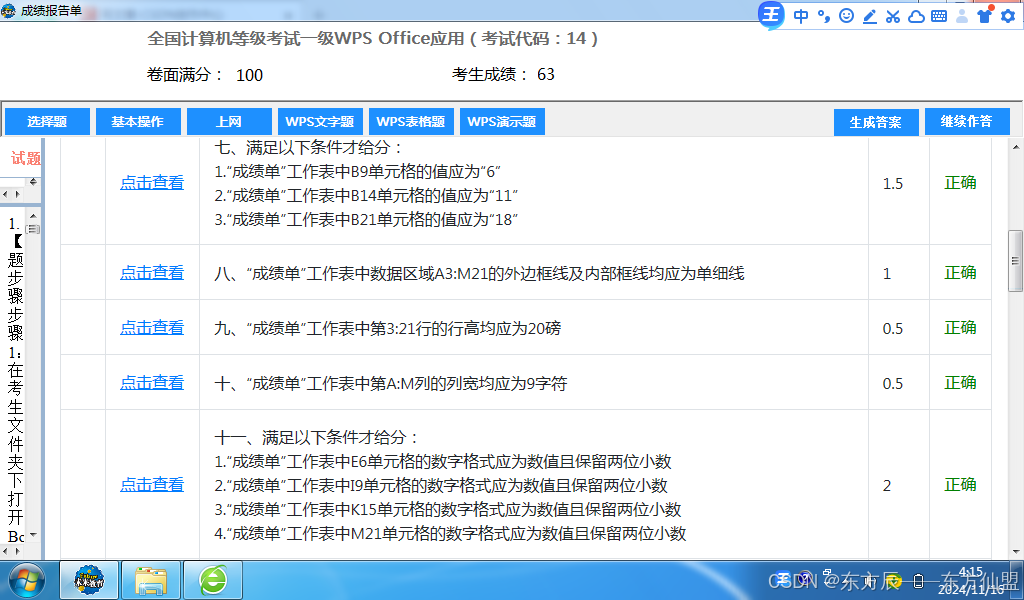Click the 第3:21行的行高 description text
The image size is (1024, 600).
click(x=388, y=328)
